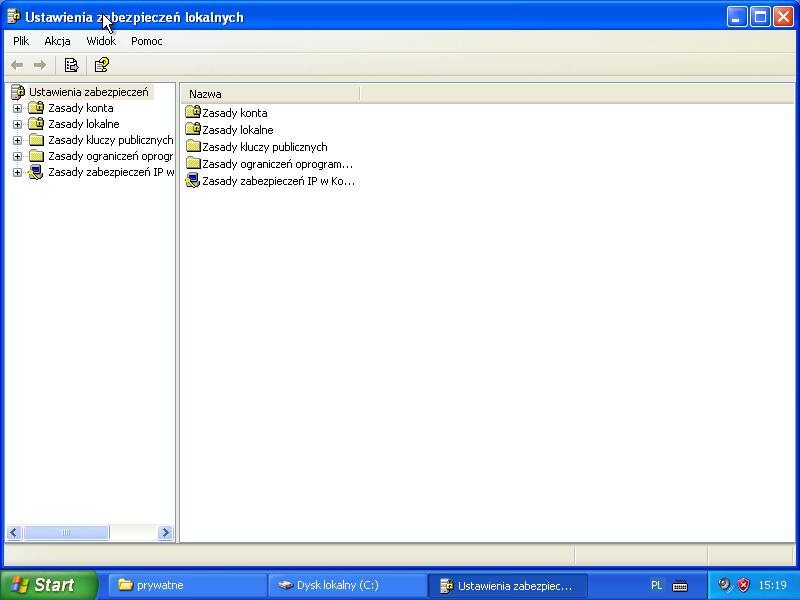Click the Export List toolbar icon
800x600 pixels.
click(x=71, y=65)
